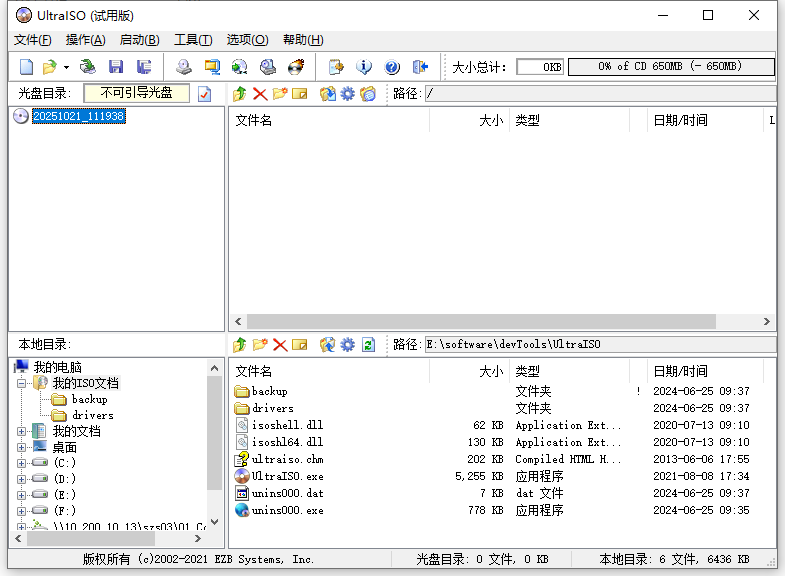Click Rename icon in local pane toolbar
Screen dimensions: 785x576
tap(299, 344)
